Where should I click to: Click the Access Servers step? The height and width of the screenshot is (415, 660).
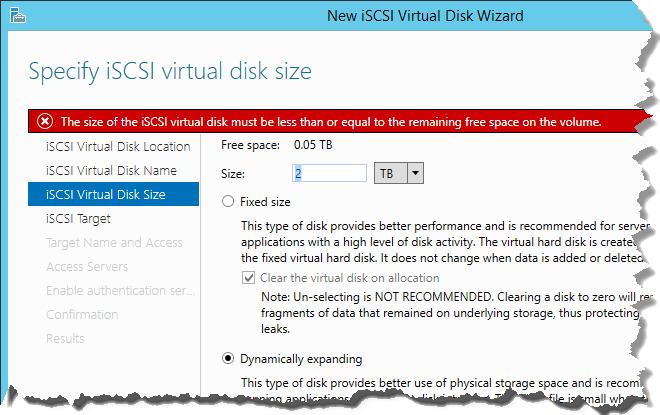[x=87, y=266]
